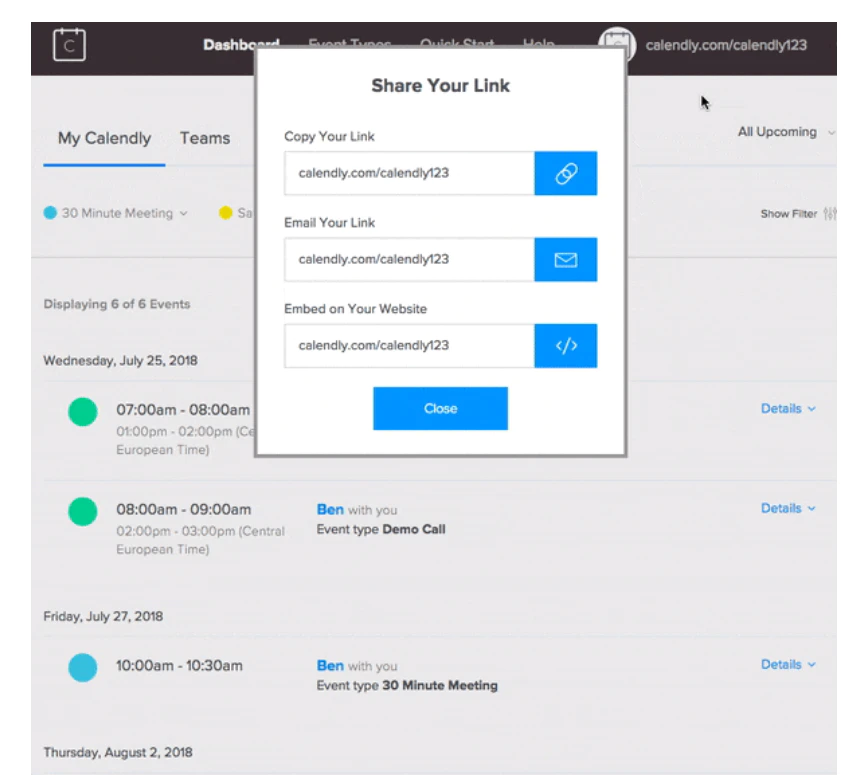Click the green status dot beside 08:00am
Screen dimensions: 862x775
[82, 510]
